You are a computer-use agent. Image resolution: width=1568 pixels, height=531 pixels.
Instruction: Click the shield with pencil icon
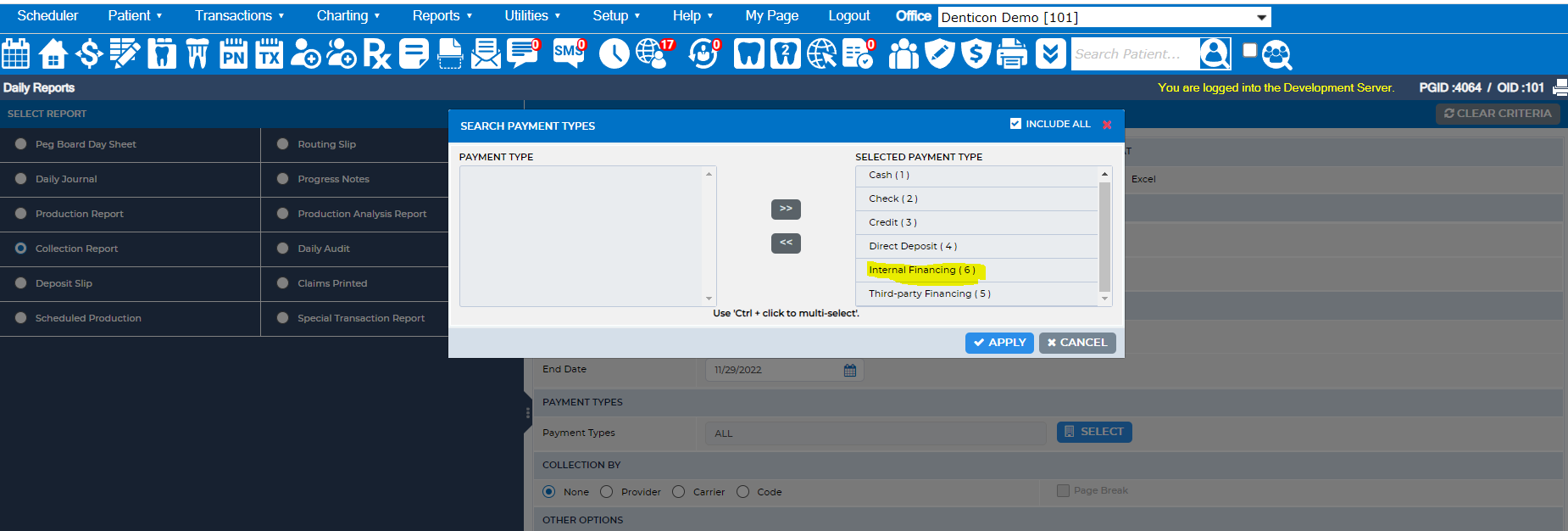click(x=940, y=54)
